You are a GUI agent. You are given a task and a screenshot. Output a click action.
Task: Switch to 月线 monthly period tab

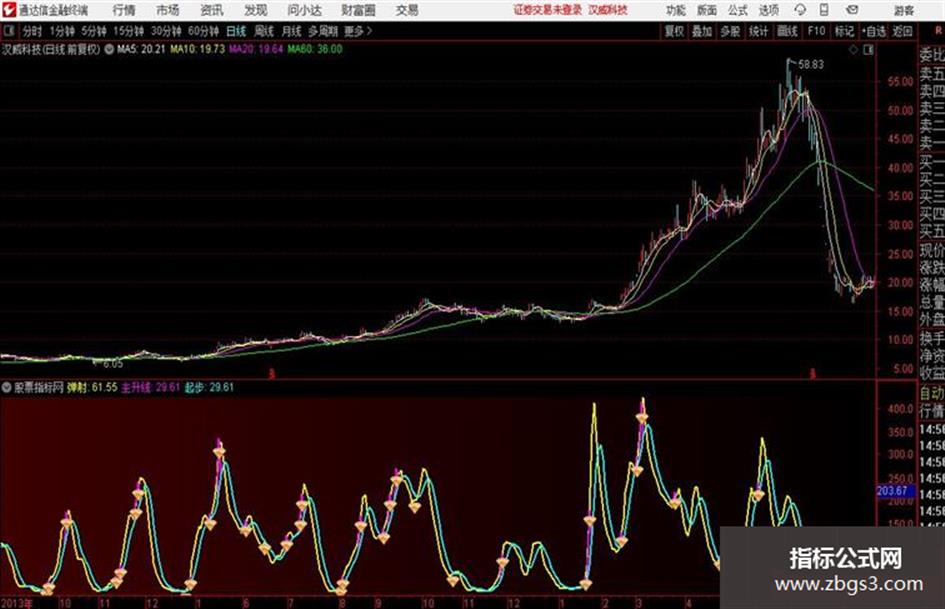[292, 31]
